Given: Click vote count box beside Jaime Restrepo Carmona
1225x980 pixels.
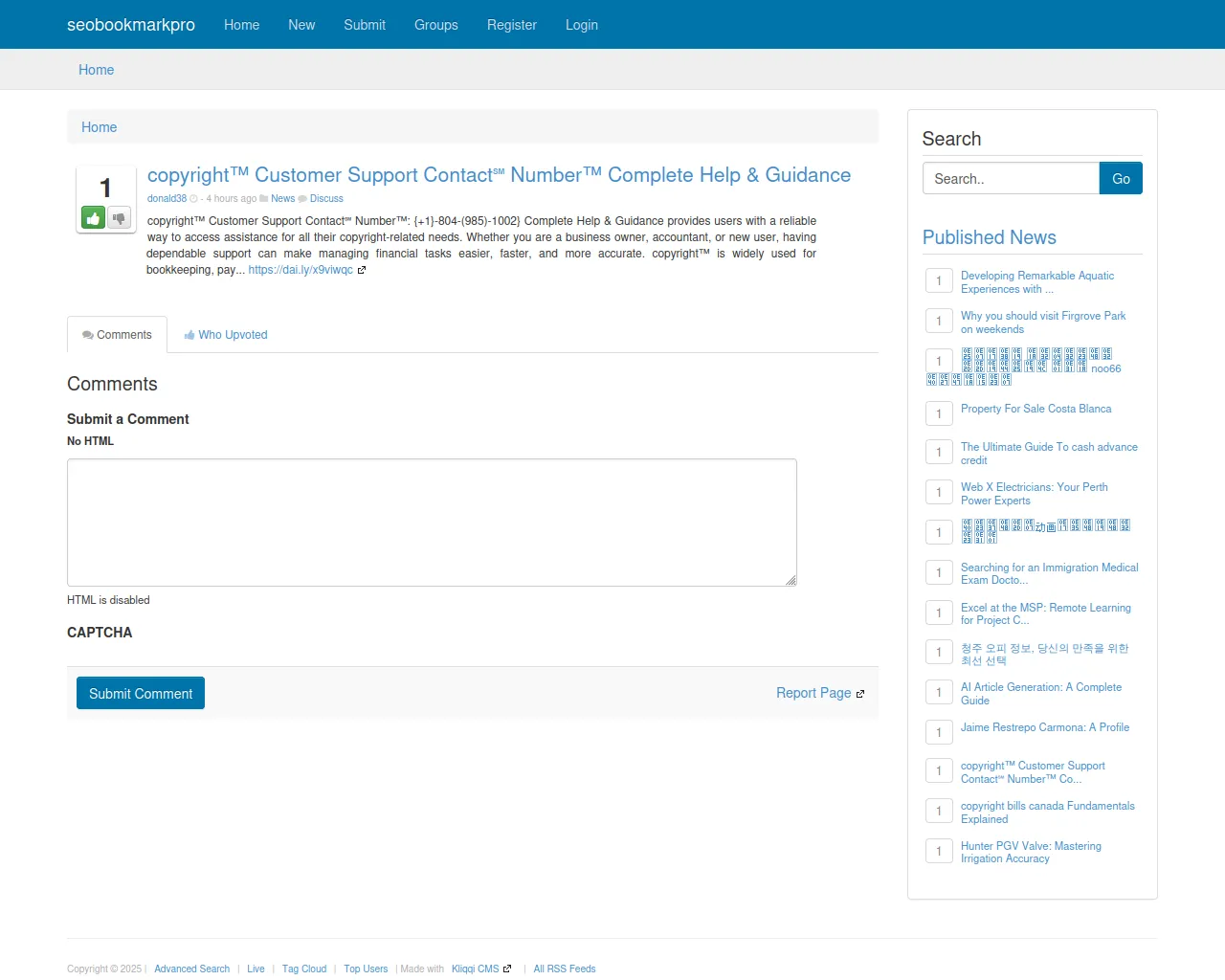Looking at the screenshot, I should click(x=939, y=732).
